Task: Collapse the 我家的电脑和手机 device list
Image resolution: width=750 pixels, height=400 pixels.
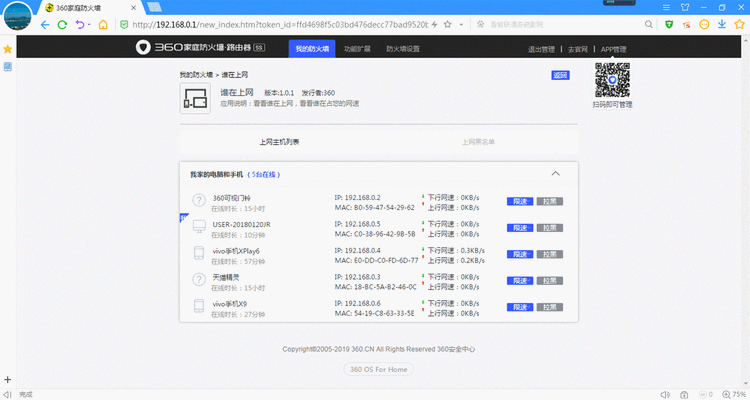Action: 555,174
